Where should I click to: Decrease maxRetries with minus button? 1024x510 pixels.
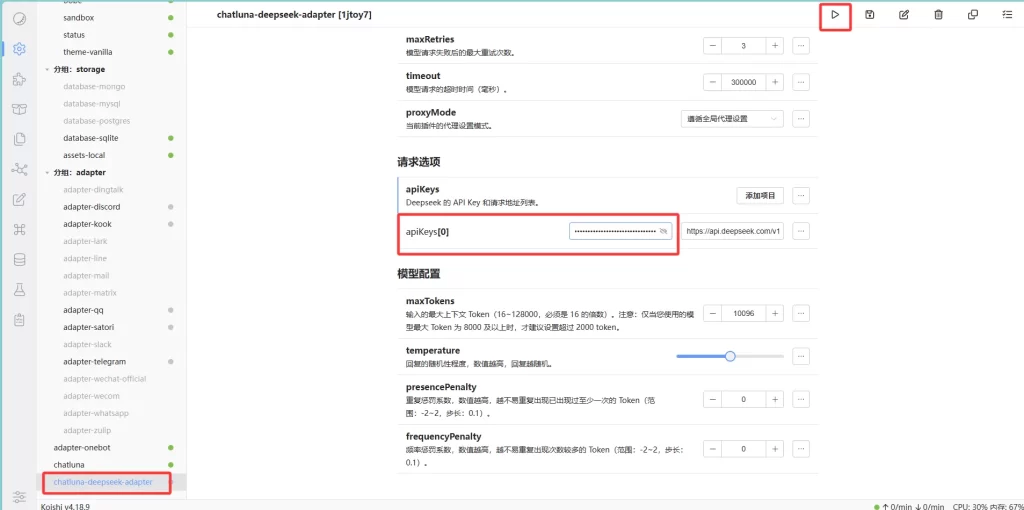pos(712,46)
